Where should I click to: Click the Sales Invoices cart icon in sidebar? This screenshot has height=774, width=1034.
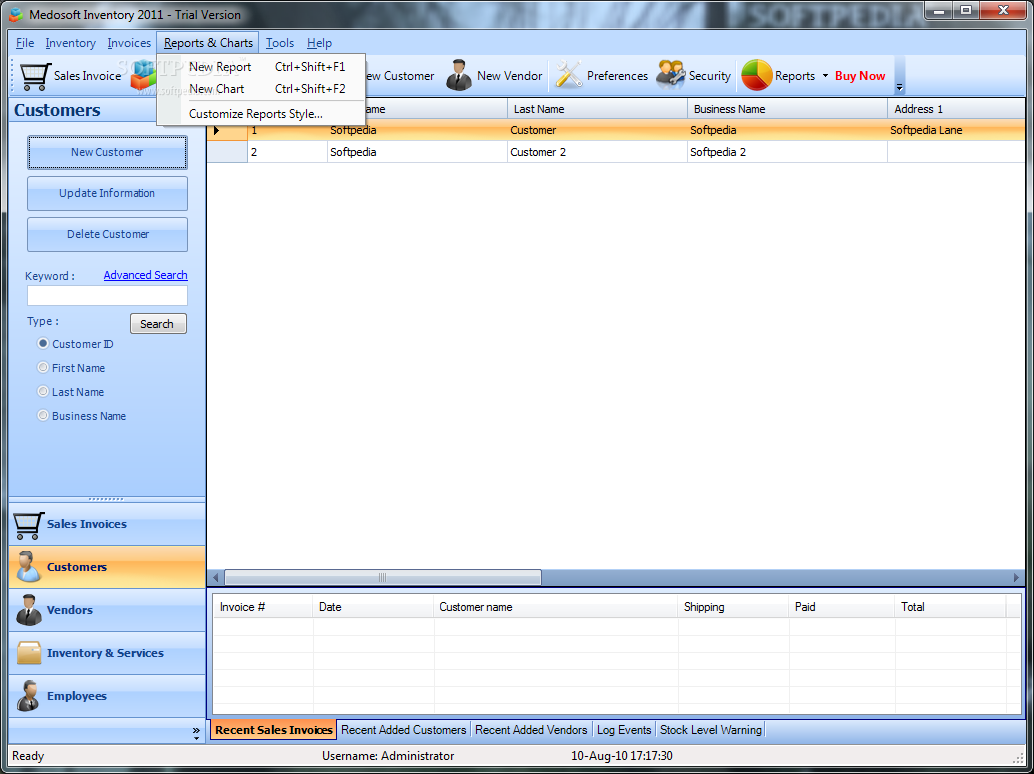(28, 525)
